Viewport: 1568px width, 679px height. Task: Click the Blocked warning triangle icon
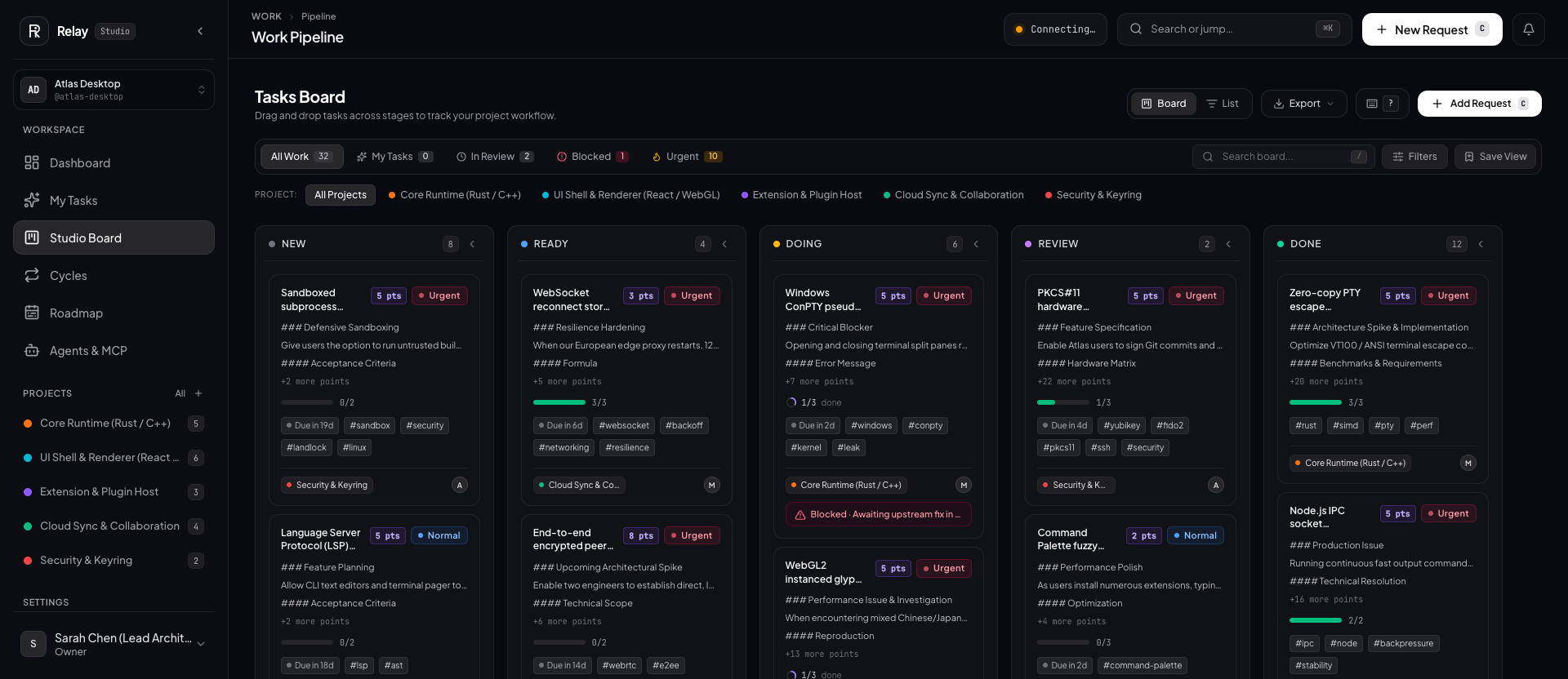click(800, 515)
